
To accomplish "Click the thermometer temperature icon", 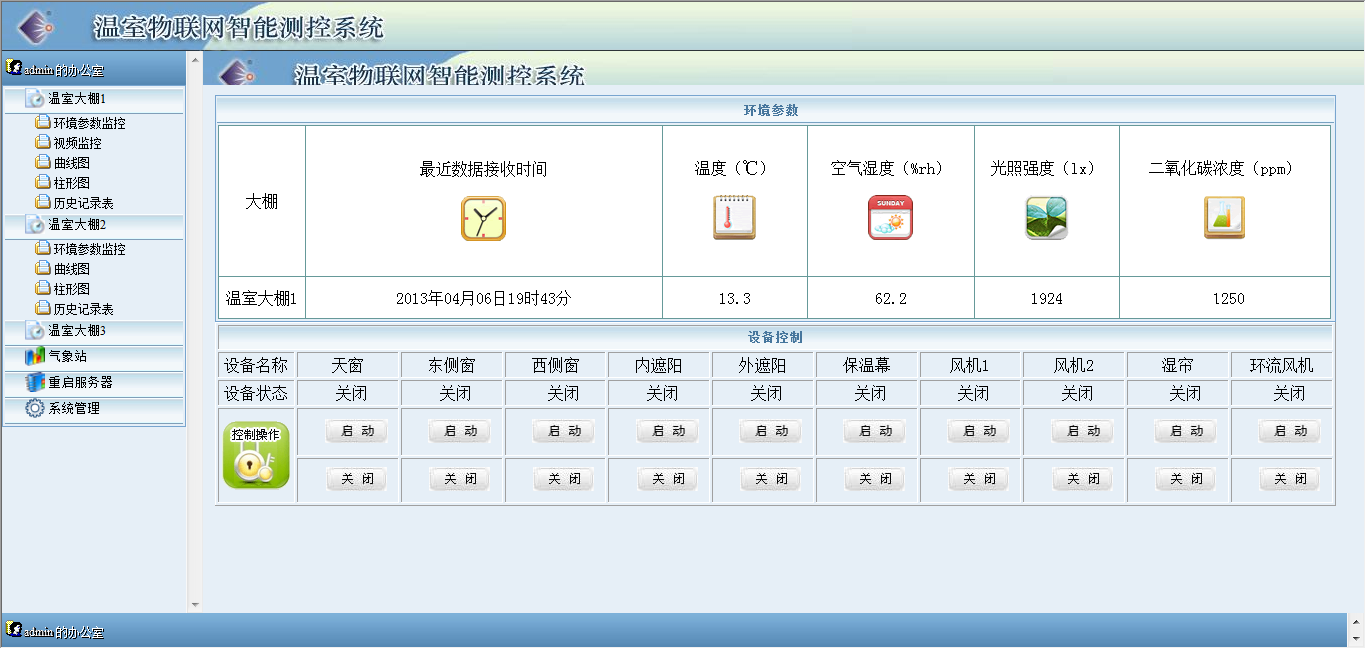I will tap(734, 218).
